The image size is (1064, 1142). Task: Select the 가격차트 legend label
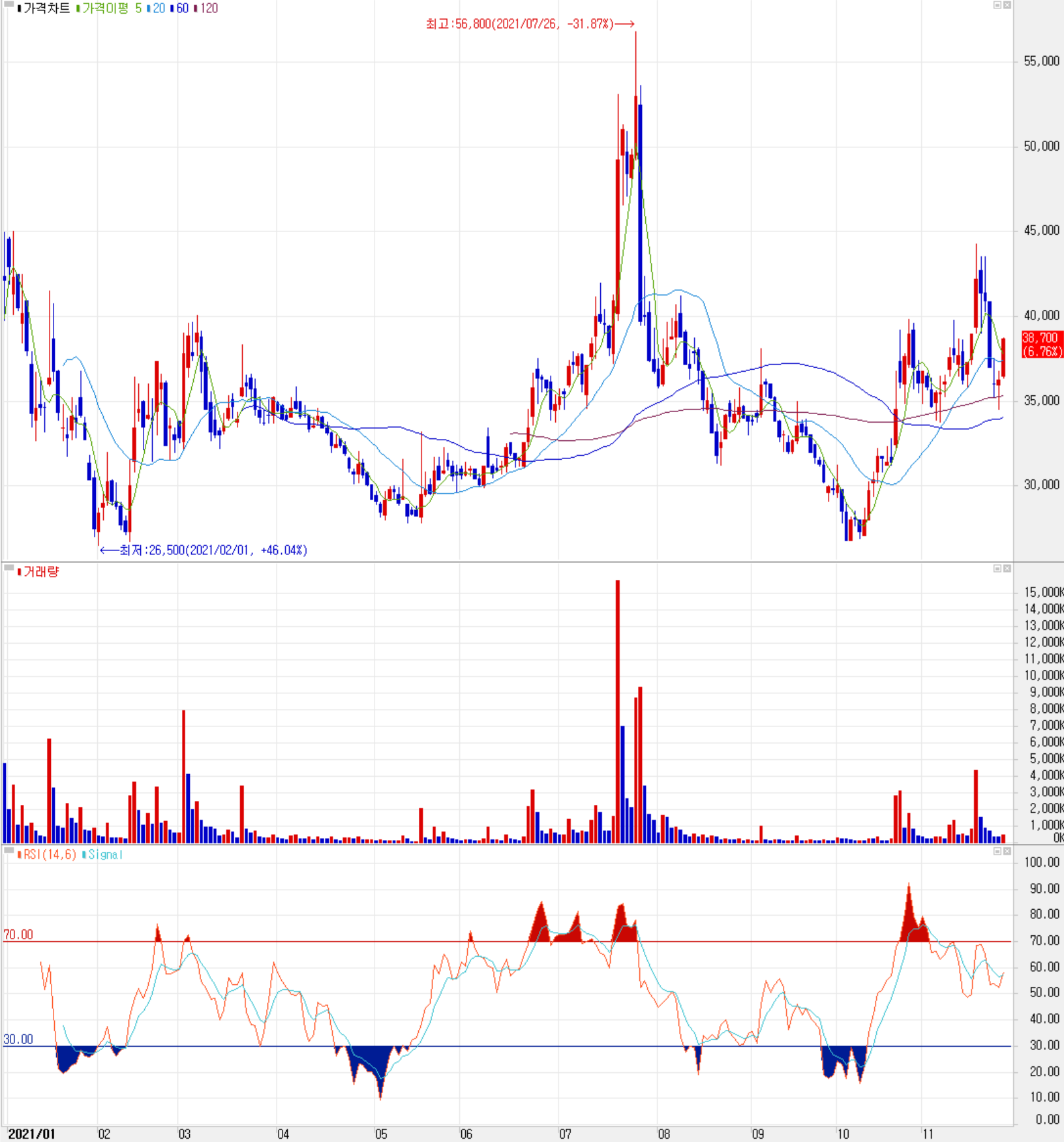click(44, 8)
